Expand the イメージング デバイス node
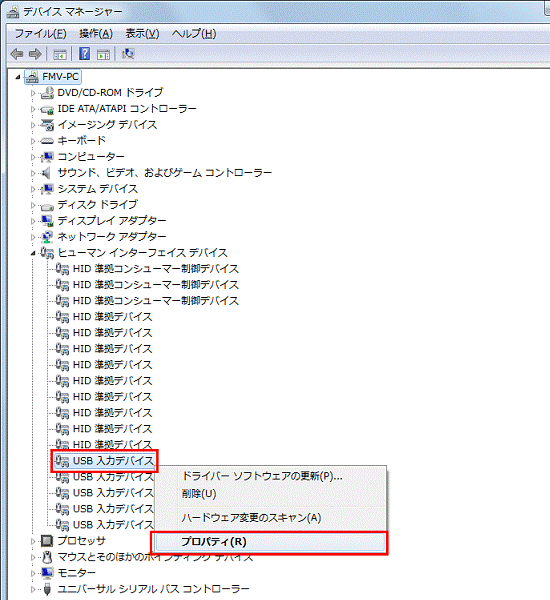Screen dimensions: 550x600 pyautogui.click(x=33, y=125)
